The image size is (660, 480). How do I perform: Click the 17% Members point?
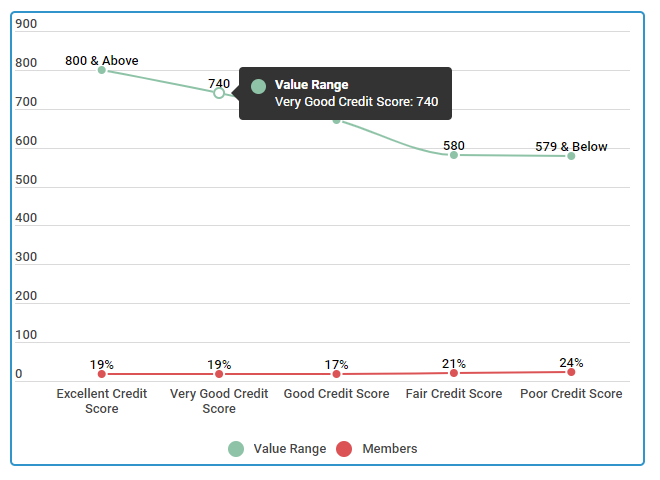(336, 374)
